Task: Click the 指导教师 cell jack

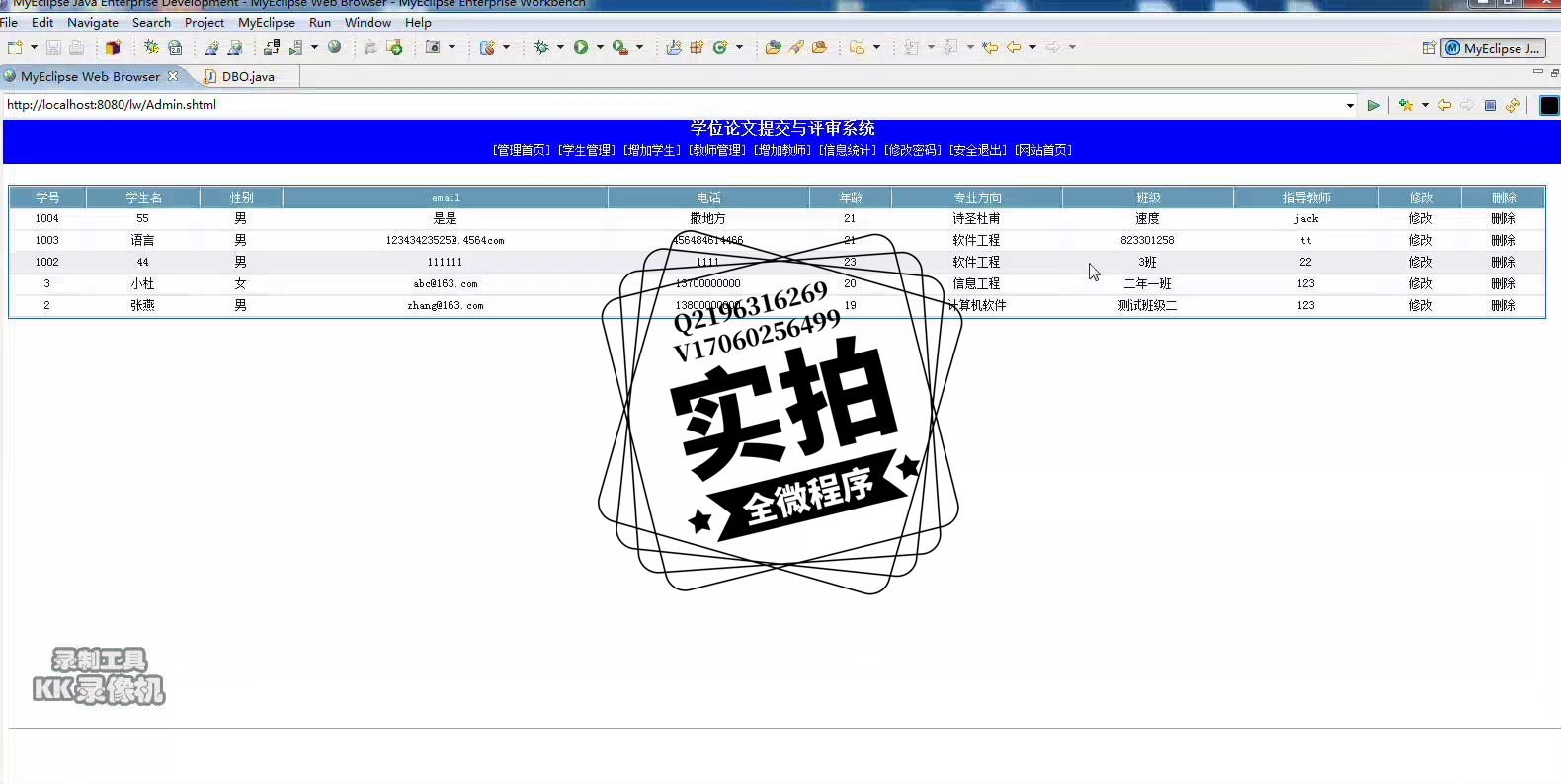Action: pos(1306,218)
